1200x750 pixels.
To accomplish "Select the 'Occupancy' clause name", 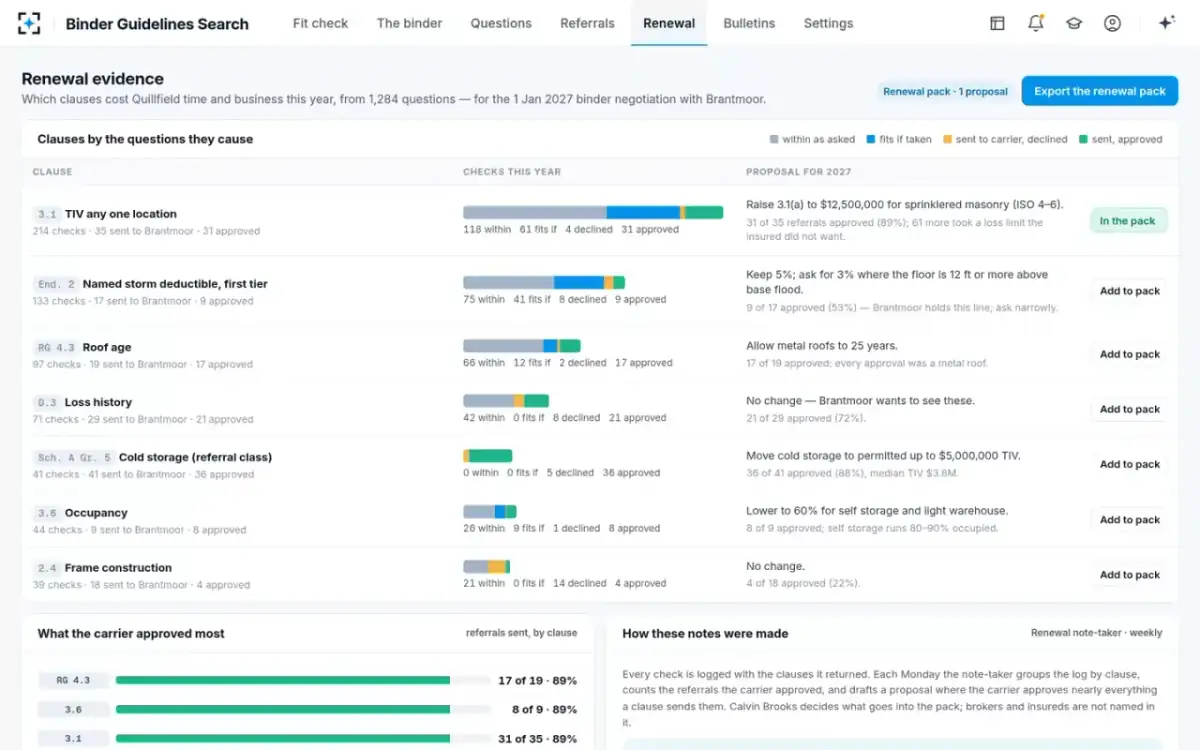I will point(96,513).
